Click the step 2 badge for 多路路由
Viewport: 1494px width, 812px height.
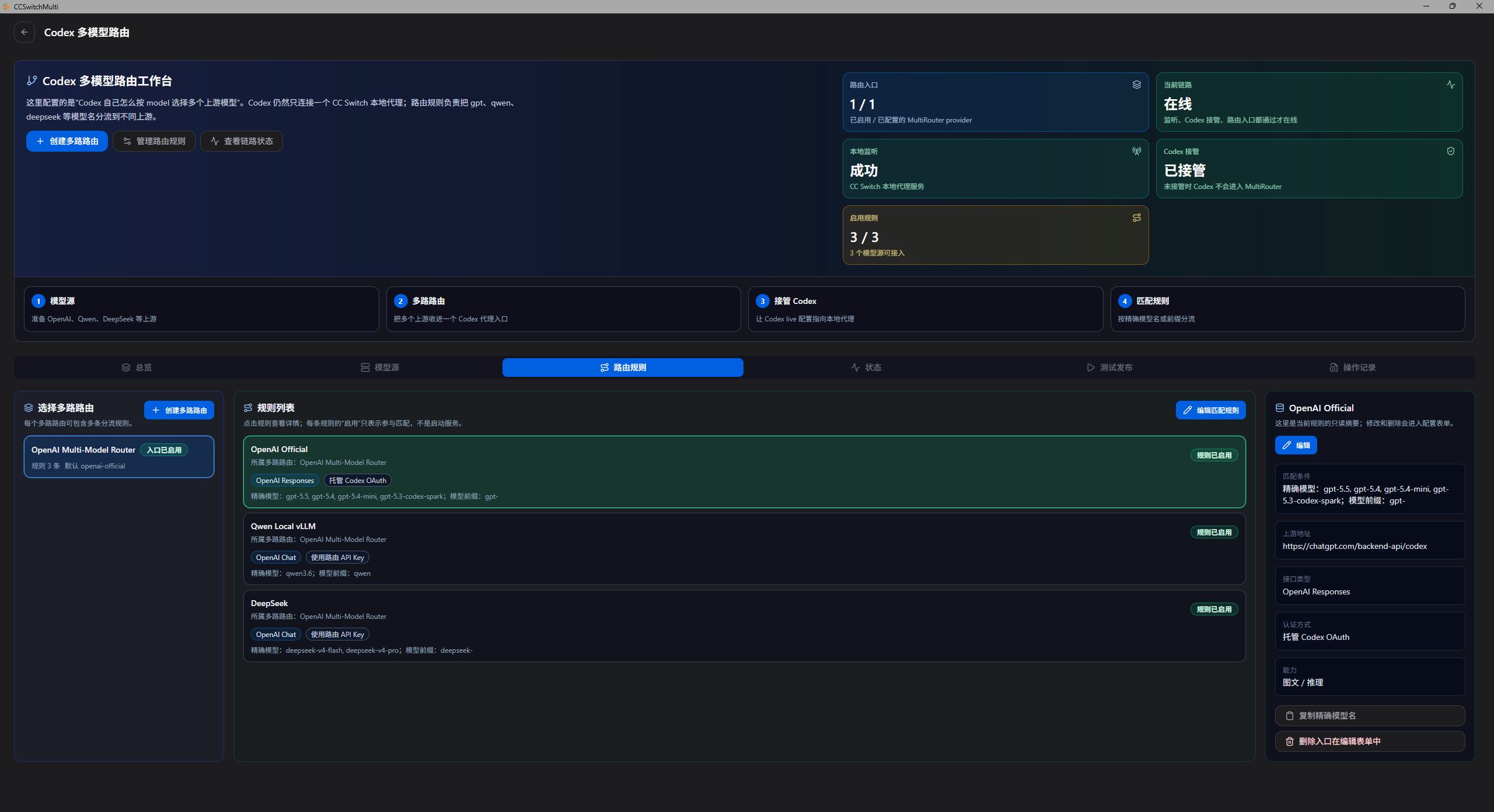coord(400,301)
